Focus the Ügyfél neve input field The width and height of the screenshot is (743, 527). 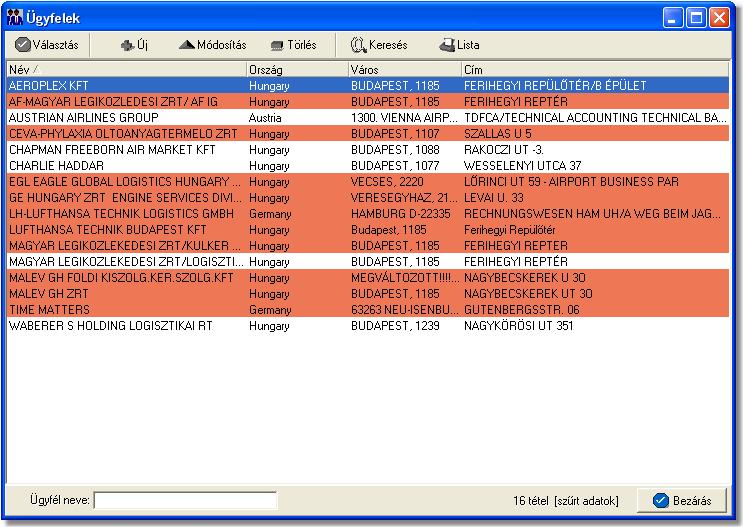(x=185, y=500)
